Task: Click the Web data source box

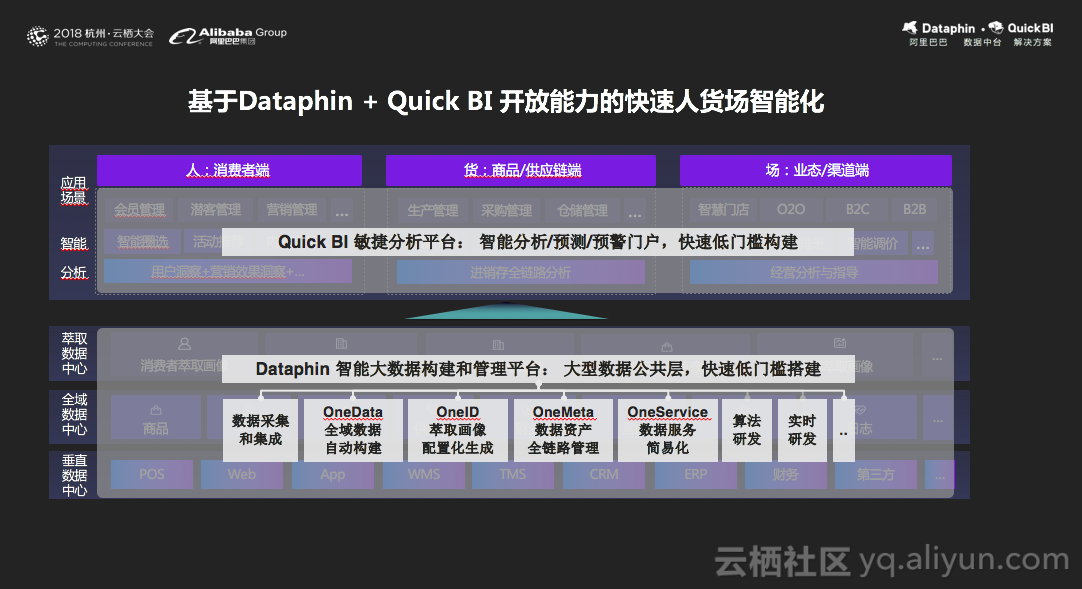Action: (242, 475)
